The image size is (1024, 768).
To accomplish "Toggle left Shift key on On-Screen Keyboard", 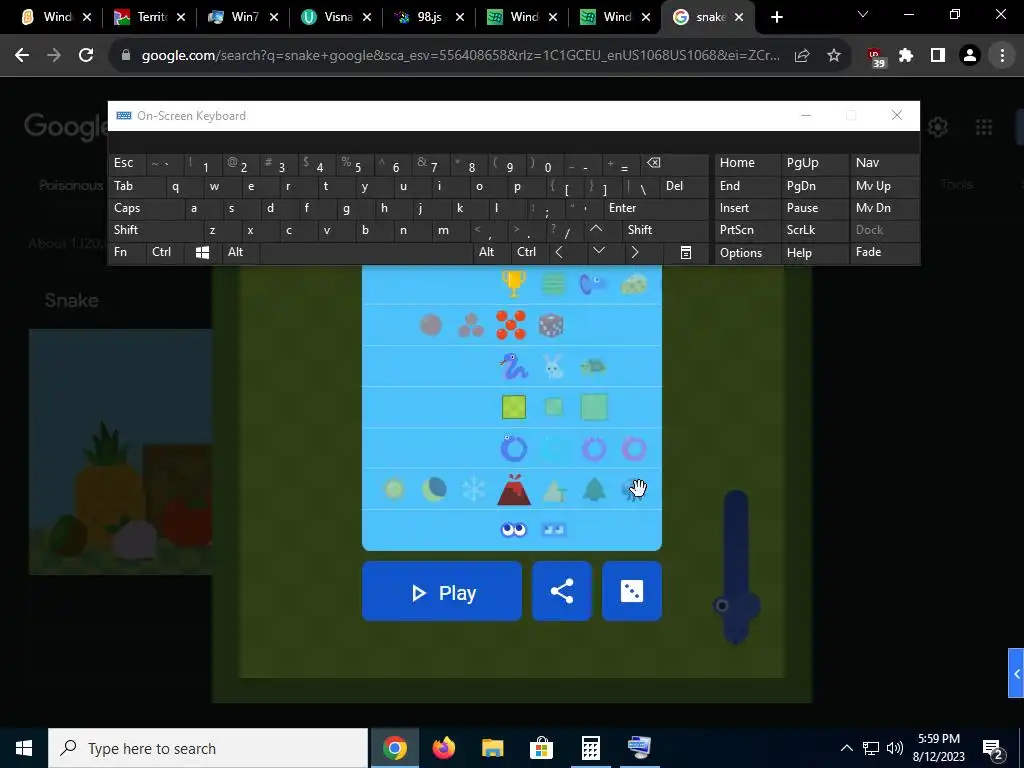I will [x=155, y=231].
